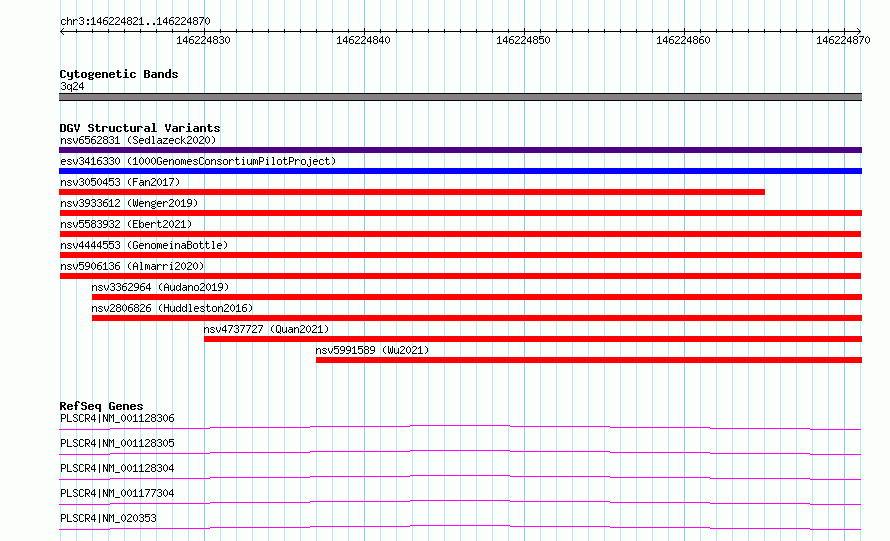The height and width of the screenshot is (541, 890).
Task: Select variant label nsv5991589 (Wu2021)
Action: 372,350
